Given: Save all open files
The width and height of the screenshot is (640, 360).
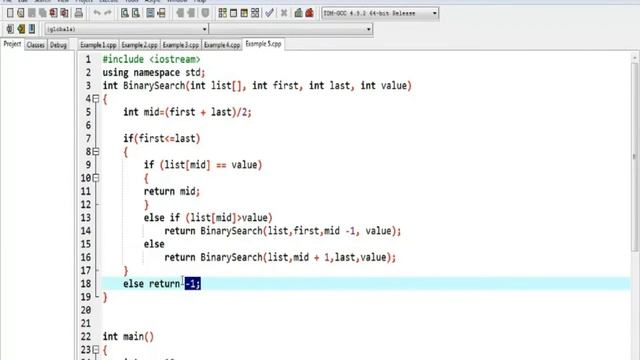Looking at the screenshot, I should point(42,13).
